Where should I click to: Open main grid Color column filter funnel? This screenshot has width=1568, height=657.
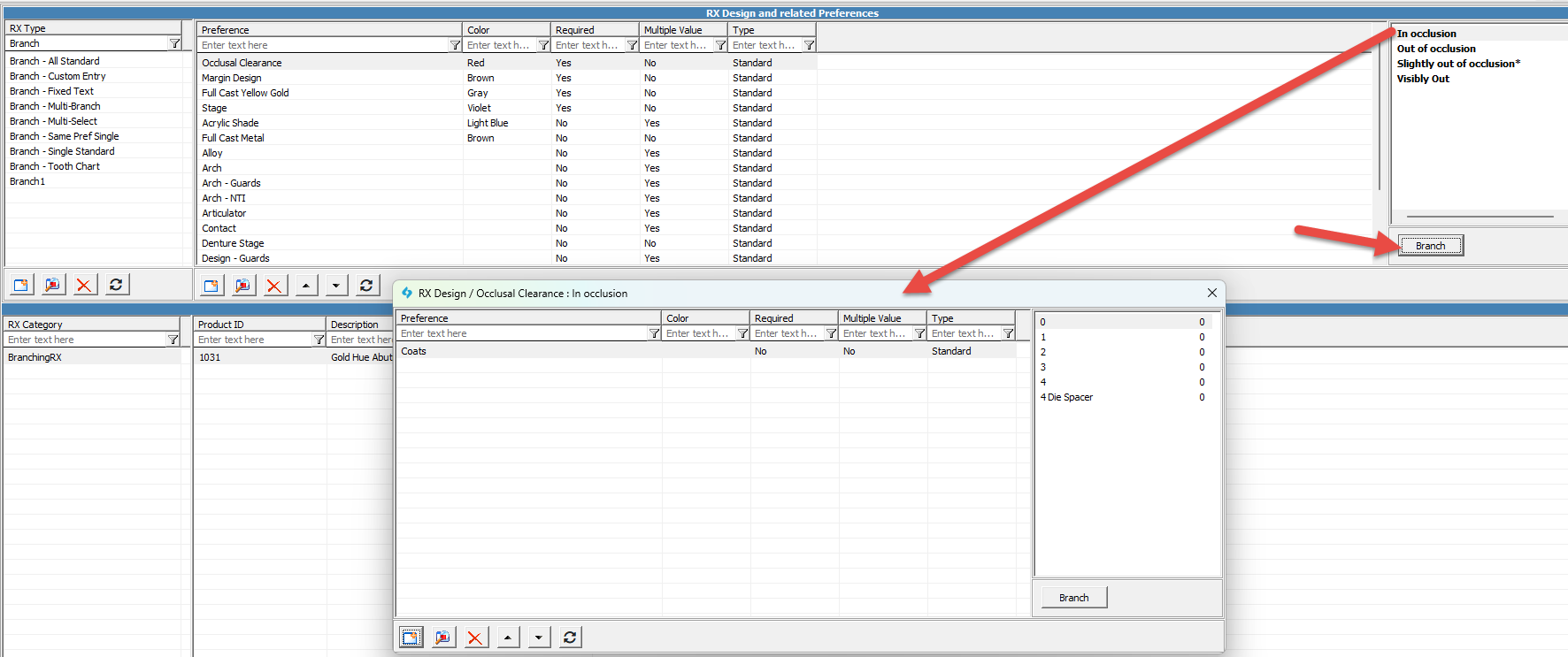pyautogui.click(x=543, y=45)
